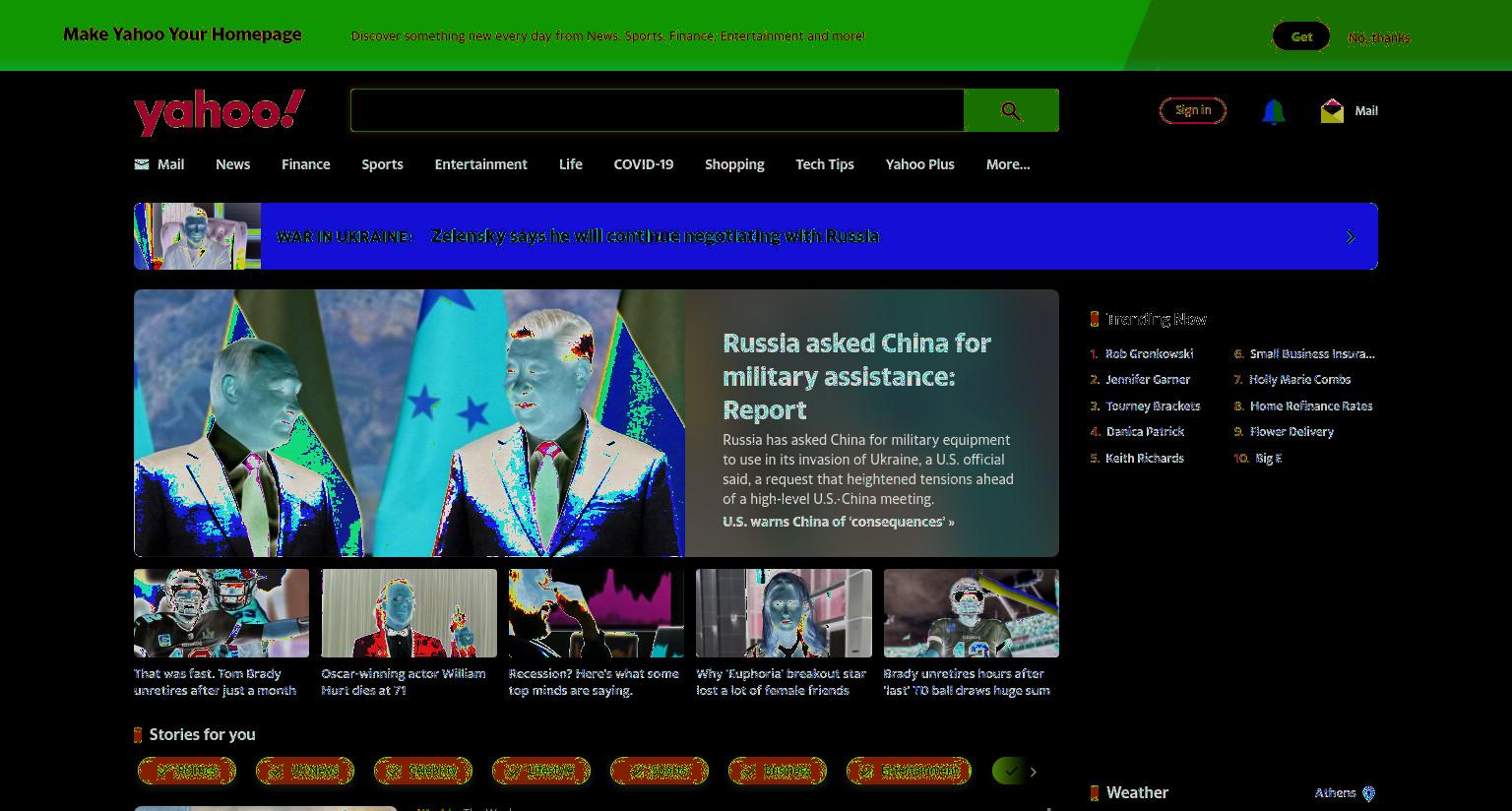Open trending topic Rob Gronkowski
This screenshot has width=1512, height=811.
click(x=1149, y=353)
